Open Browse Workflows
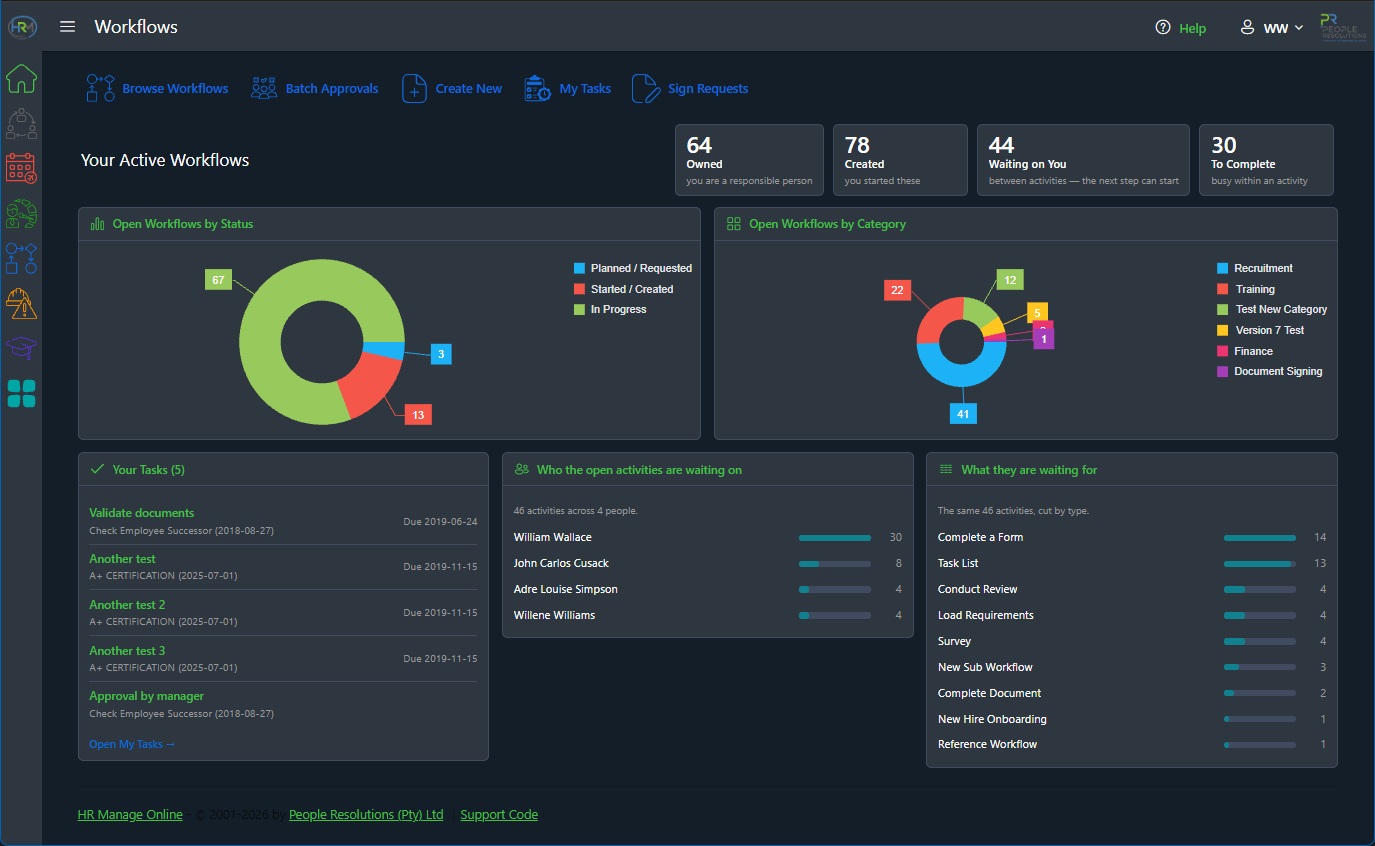Image resolution: width=1375 pixels, height=846 pixels. [x=157, y=89]
